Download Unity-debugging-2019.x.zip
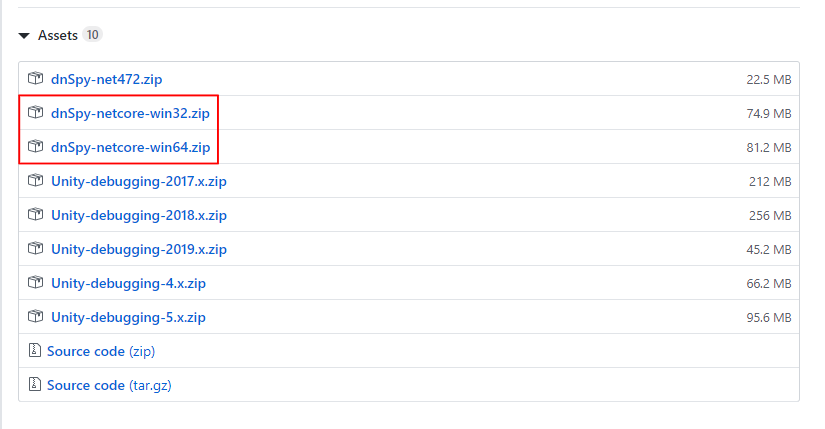Image resolution: width=825 pixels, height=429 pixels. click(139, 250)
